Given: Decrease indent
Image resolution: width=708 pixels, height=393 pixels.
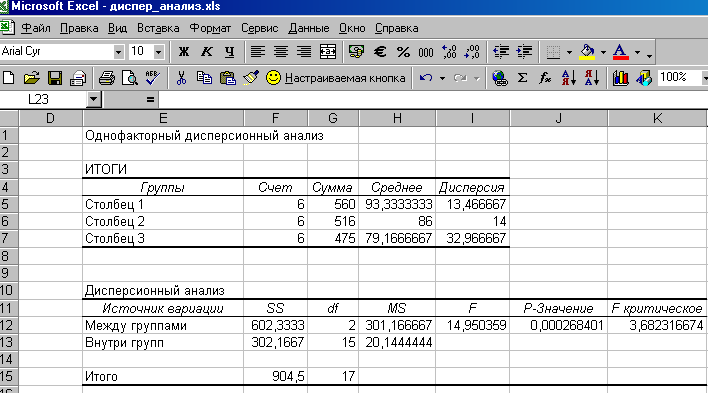Looking at the screenshot, I should coord(501,52).
